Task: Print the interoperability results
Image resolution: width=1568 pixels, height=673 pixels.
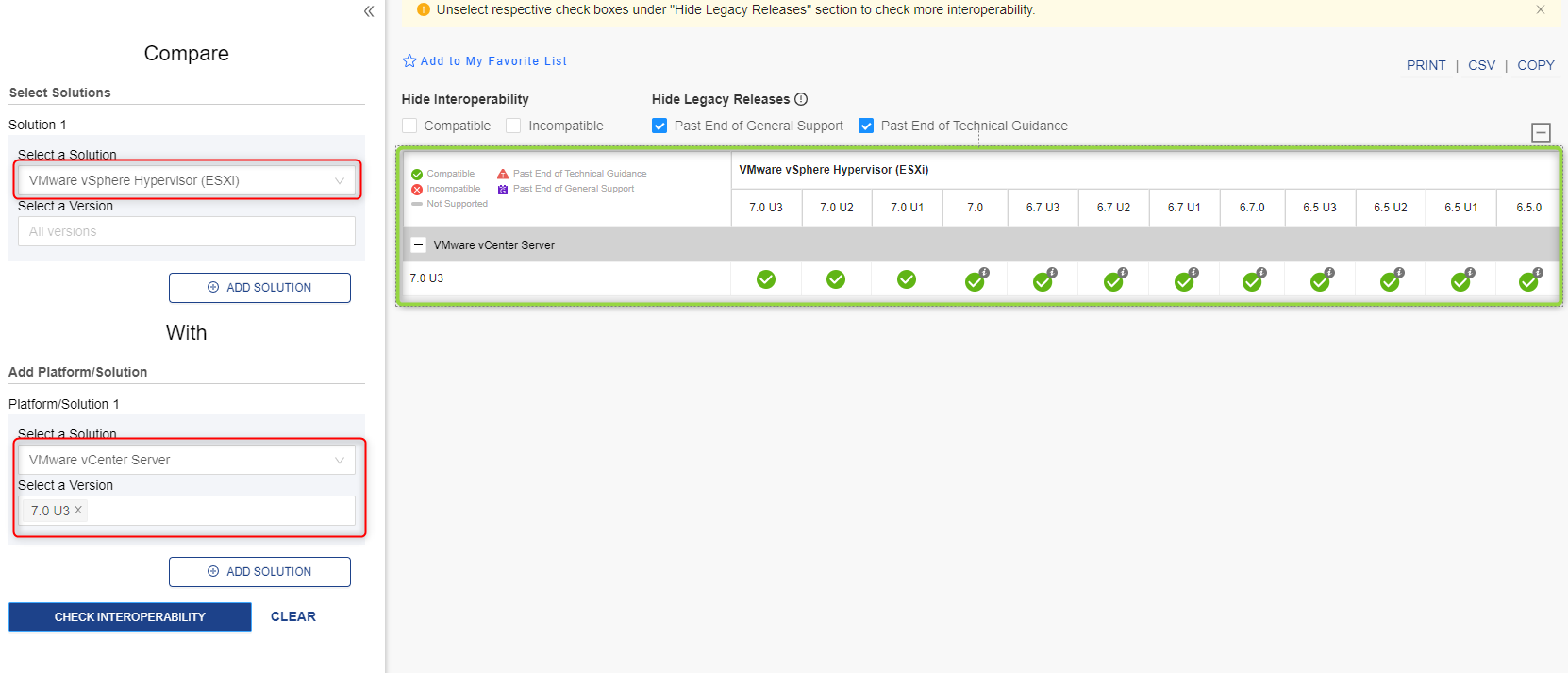Action: coord(1426,65)
